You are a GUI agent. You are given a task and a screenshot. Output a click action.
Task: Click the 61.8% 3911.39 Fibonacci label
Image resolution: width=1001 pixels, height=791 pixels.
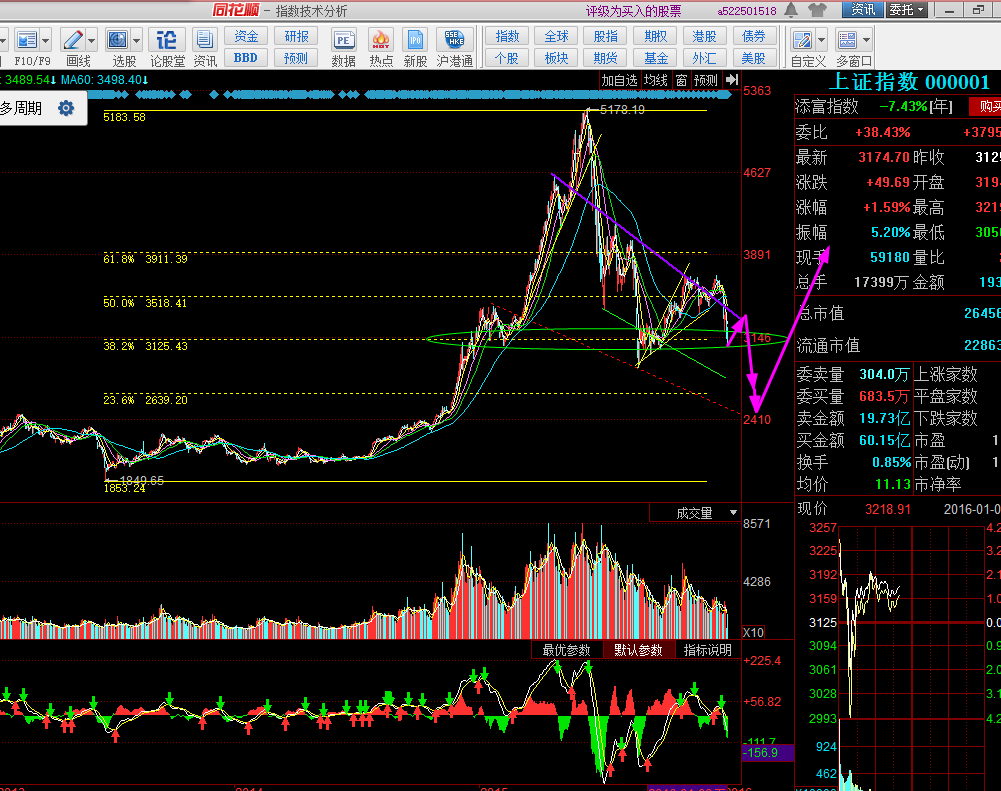[x=146, y=259]
